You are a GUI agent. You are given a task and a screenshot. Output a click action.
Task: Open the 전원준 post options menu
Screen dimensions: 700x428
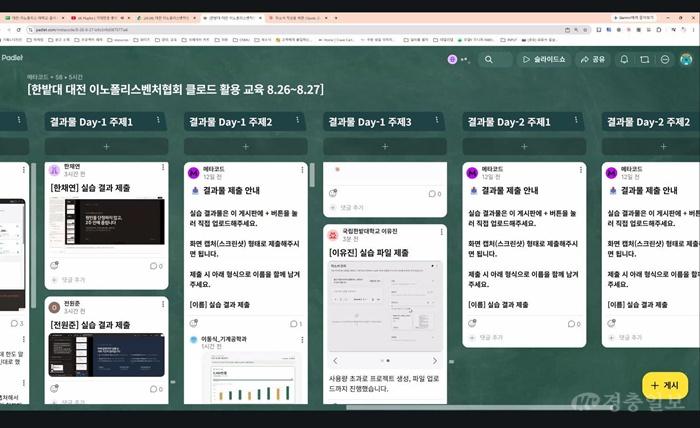click(x=163, y=304)
